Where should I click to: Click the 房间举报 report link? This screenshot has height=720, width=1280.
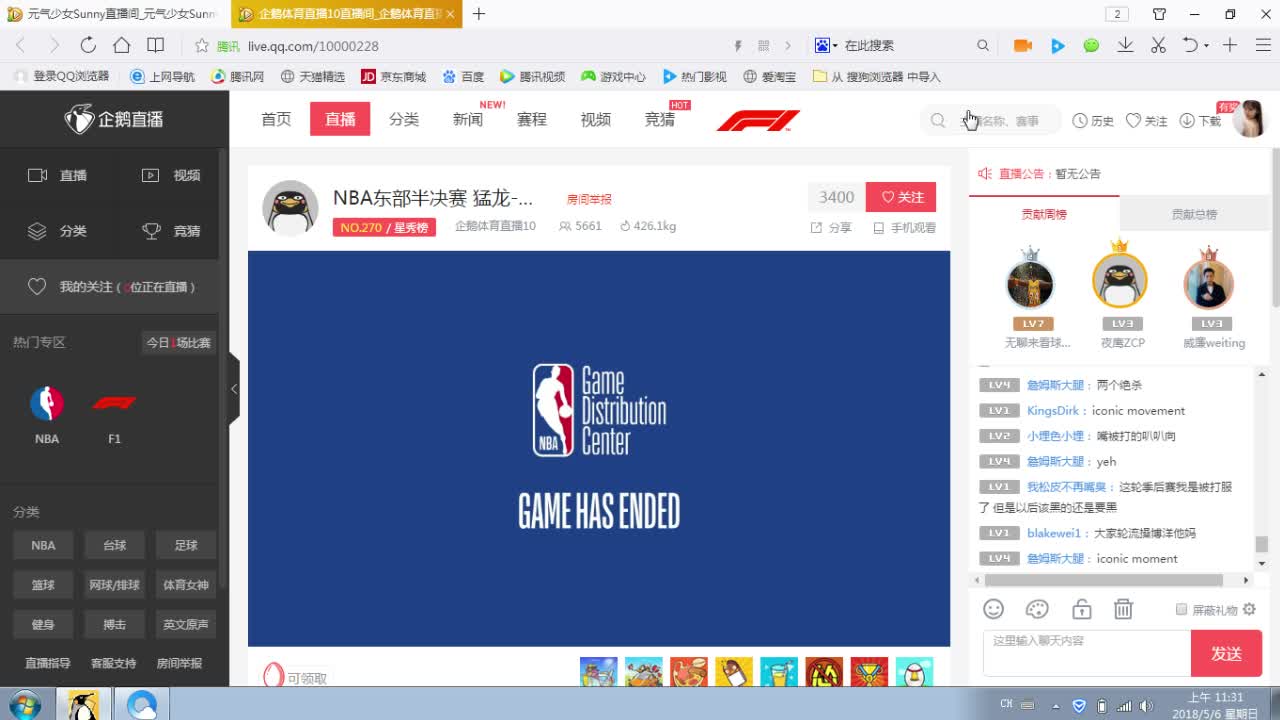click(589, 199)
